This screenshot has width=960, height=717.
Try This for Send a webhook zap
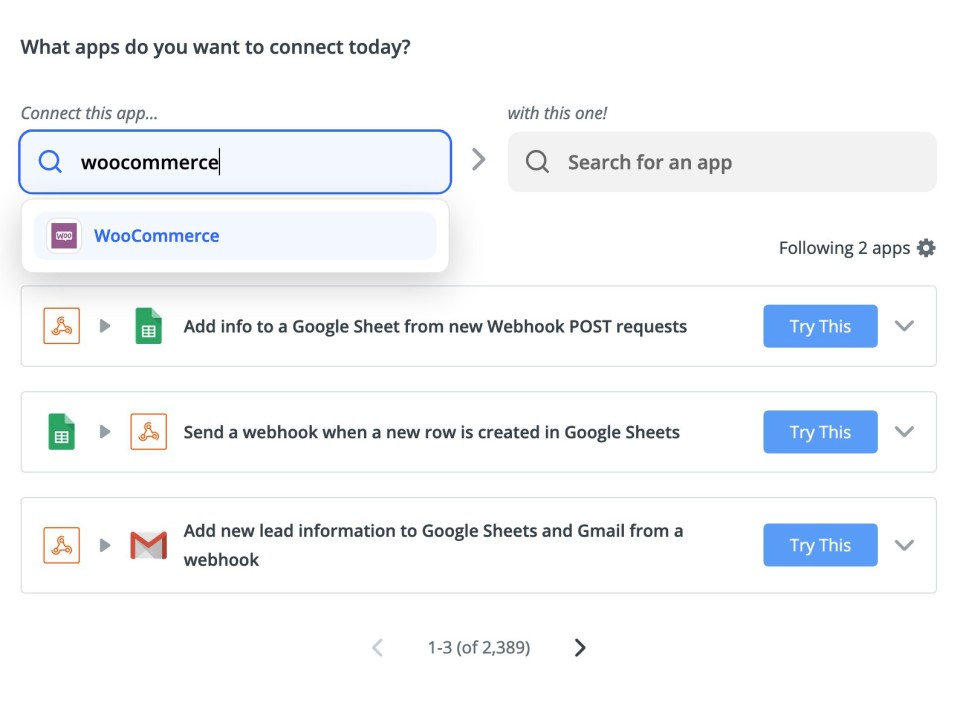820,432
